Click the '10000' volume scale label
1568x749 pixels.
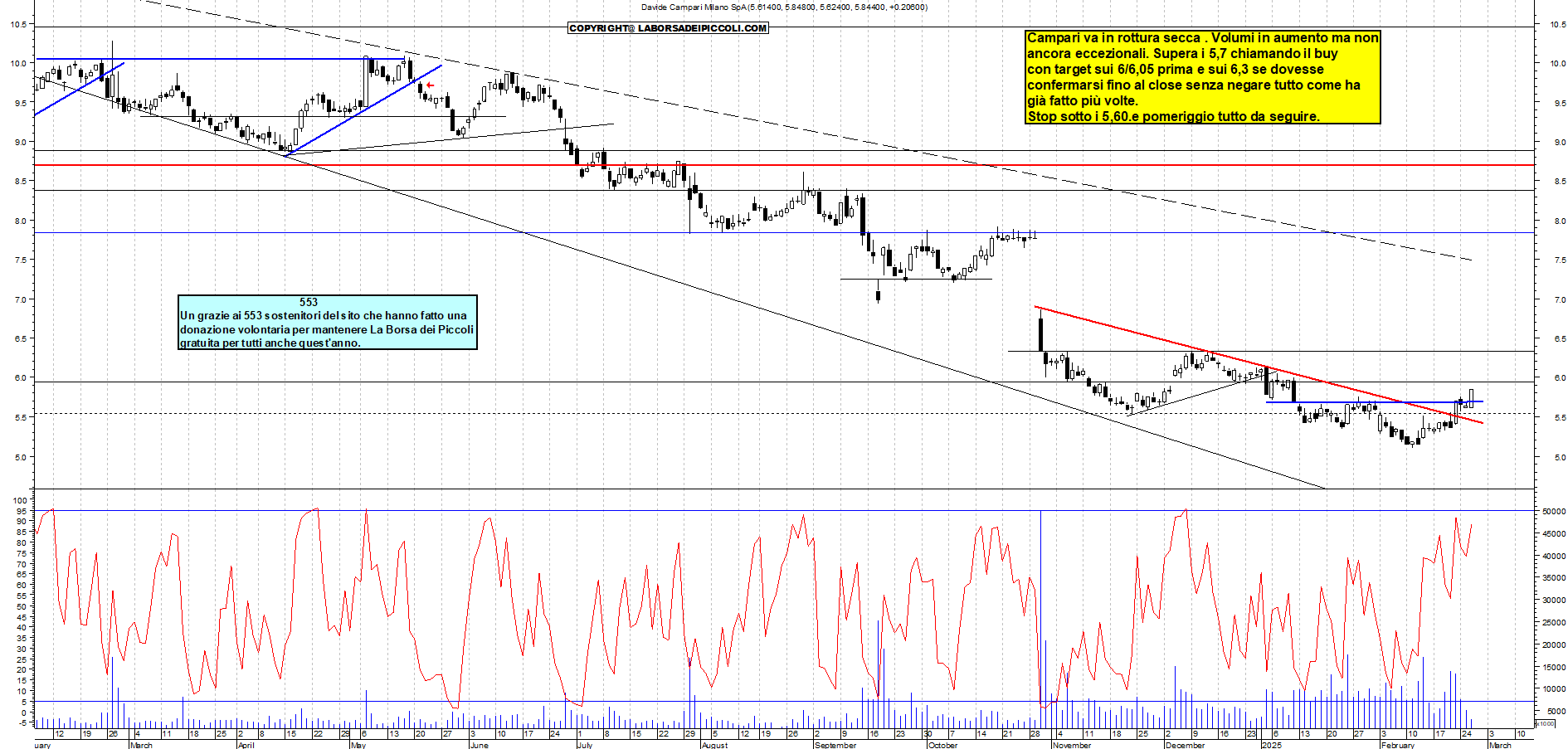[1554, 689]
